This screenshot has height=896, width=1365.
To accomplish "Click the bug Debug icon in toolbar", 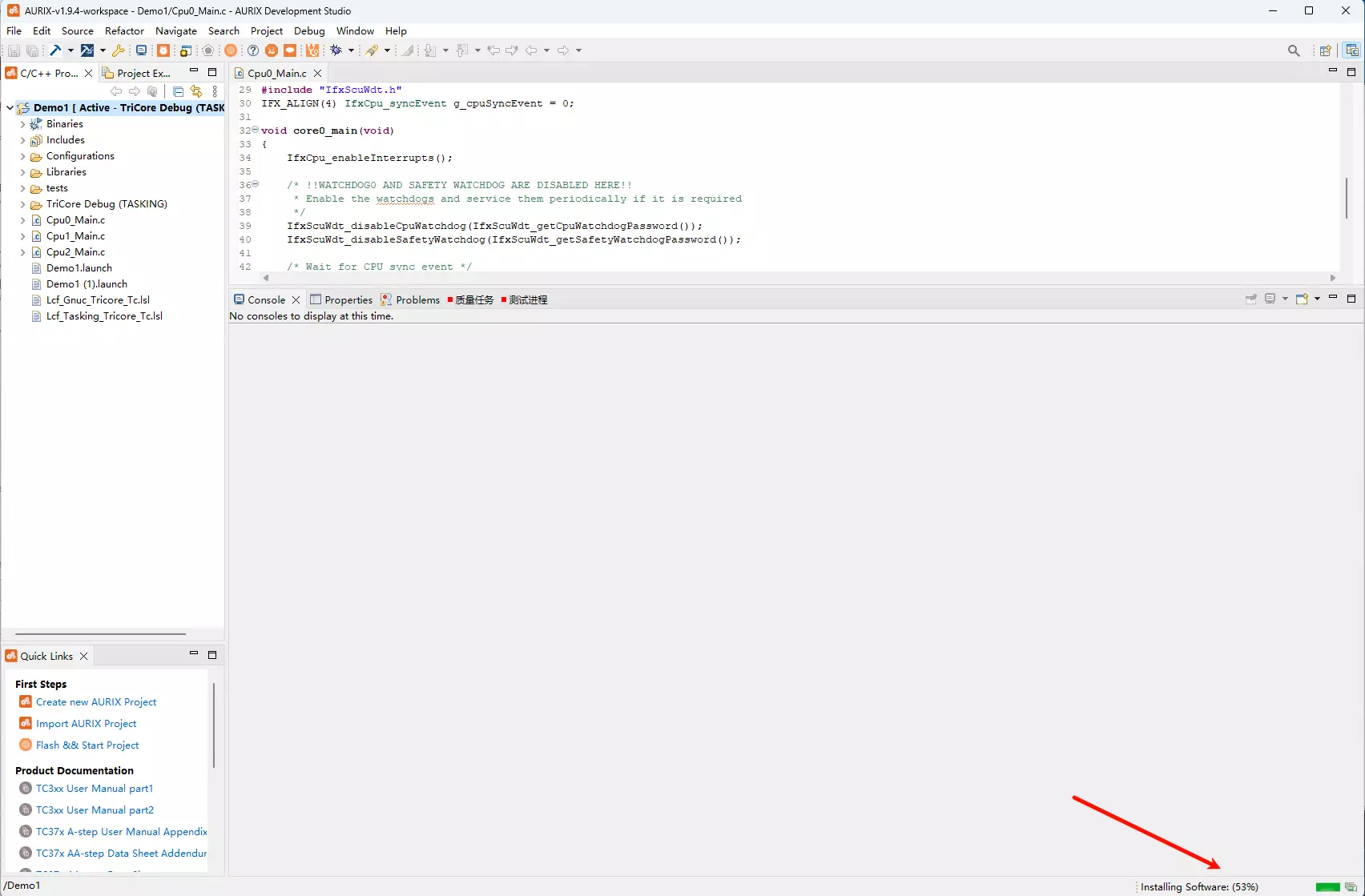I will tap(336, 50).
